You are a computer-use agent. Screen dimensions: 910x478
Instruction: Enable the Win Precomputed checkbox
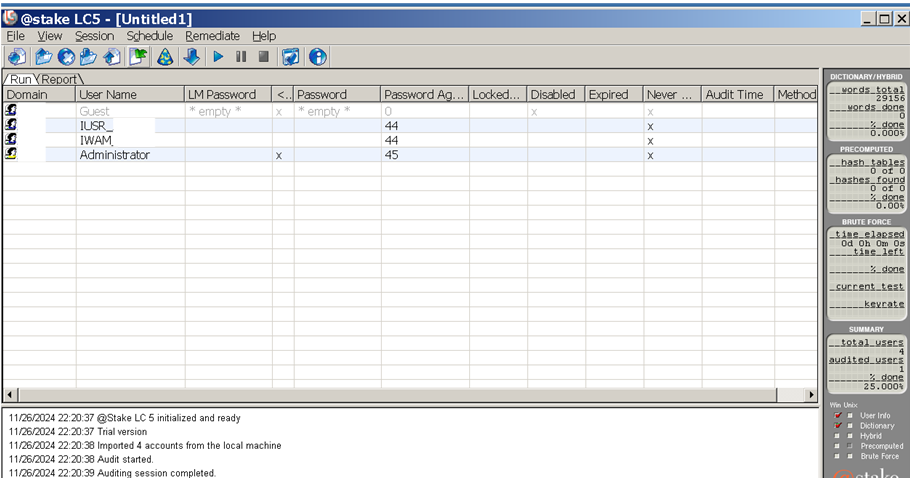[x=837, y=446]
